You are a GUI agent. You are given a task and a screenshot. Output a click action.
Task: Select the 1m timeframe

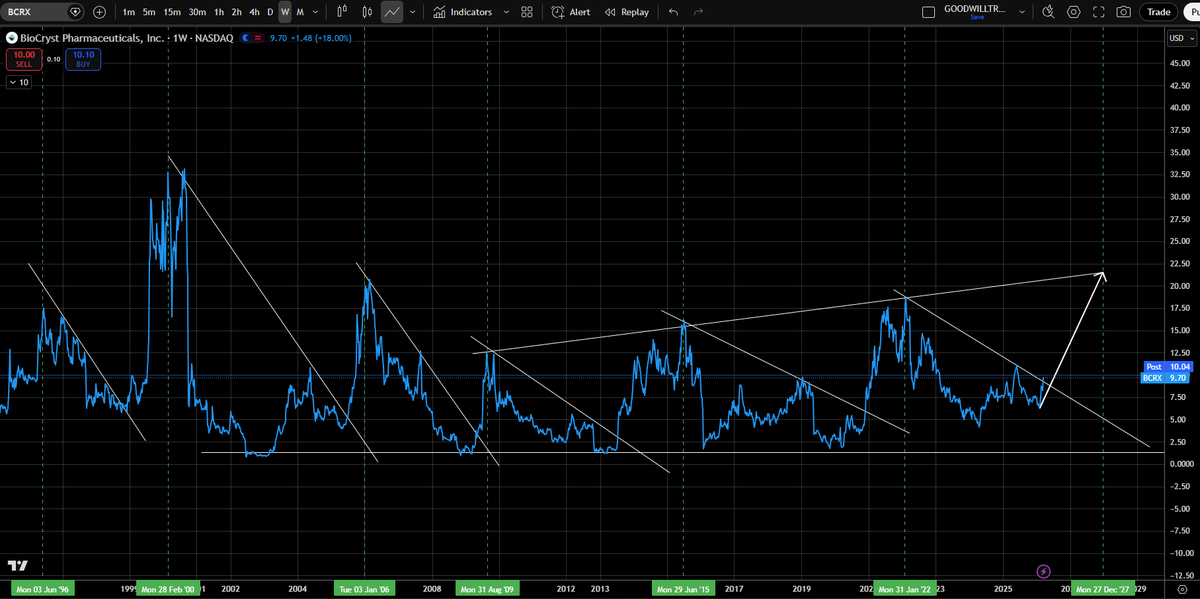[x=129, y=12]
